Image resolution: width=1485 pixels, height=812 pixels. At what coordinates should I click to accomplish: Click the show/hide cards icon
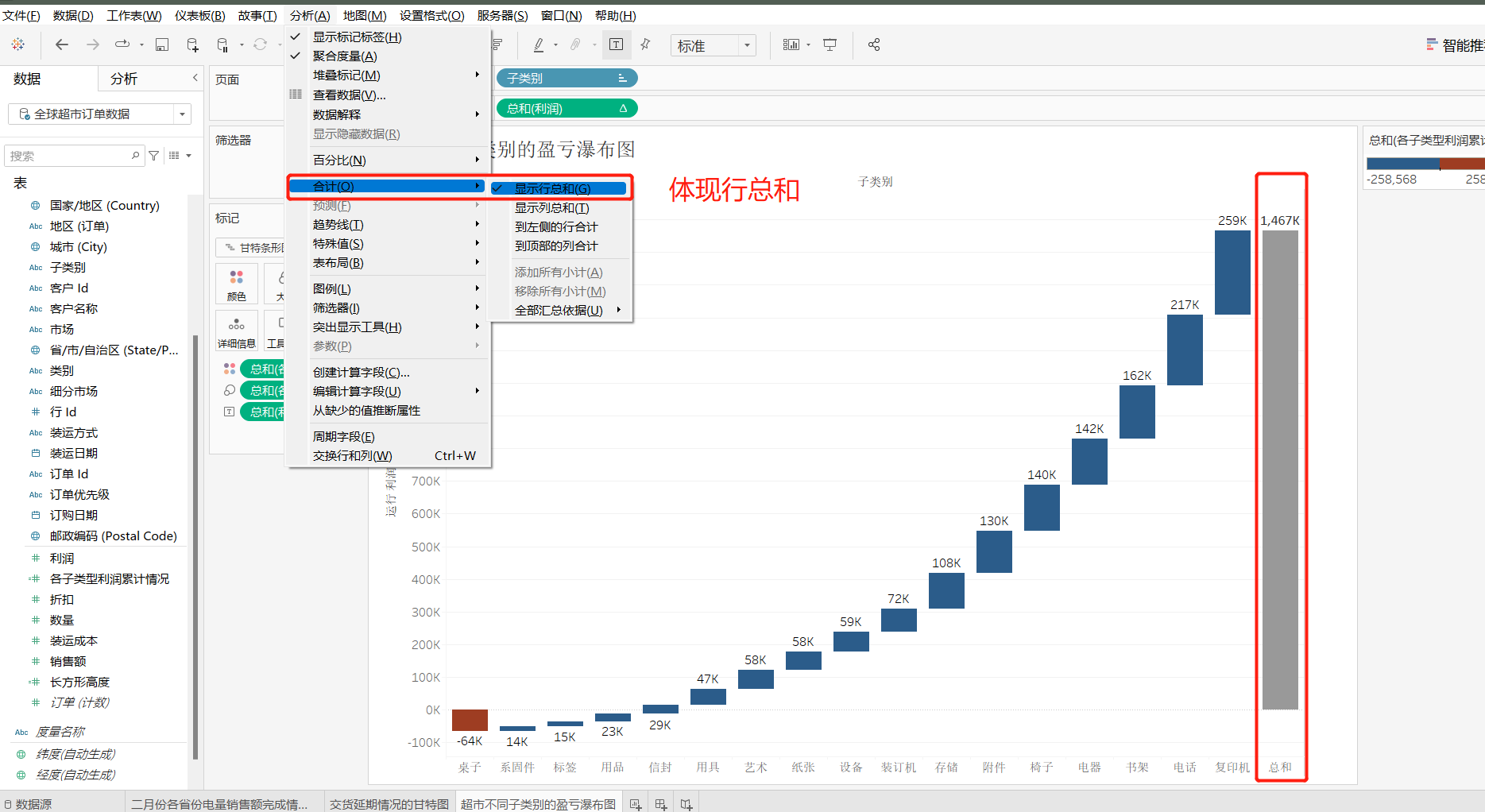coord(791,44)
